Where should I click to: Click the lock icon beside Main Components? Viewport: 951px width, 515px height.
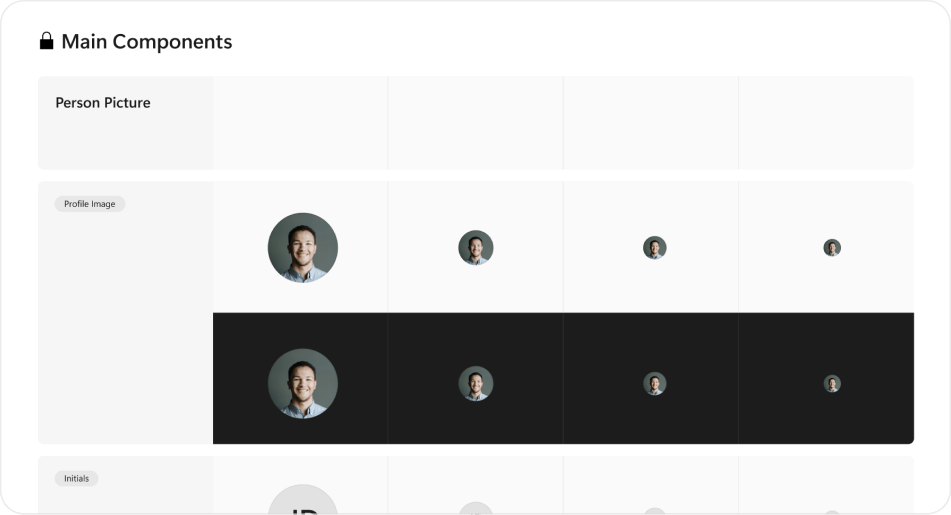[46, 41]
